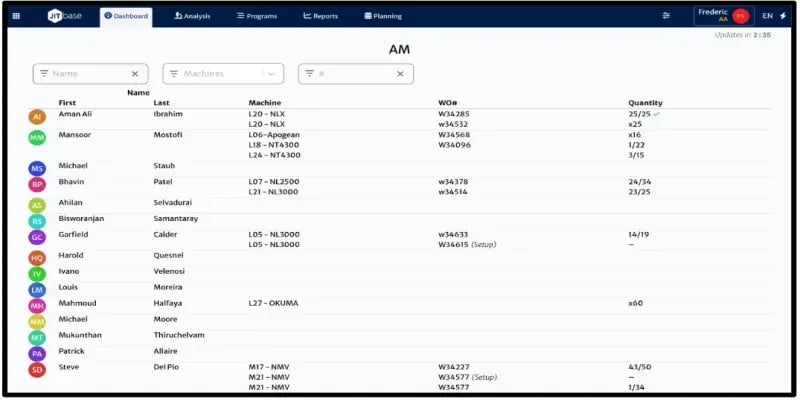Switch to the Analysis tab
This screenshot has width=800, height=400.
click(x=192, y=16)
